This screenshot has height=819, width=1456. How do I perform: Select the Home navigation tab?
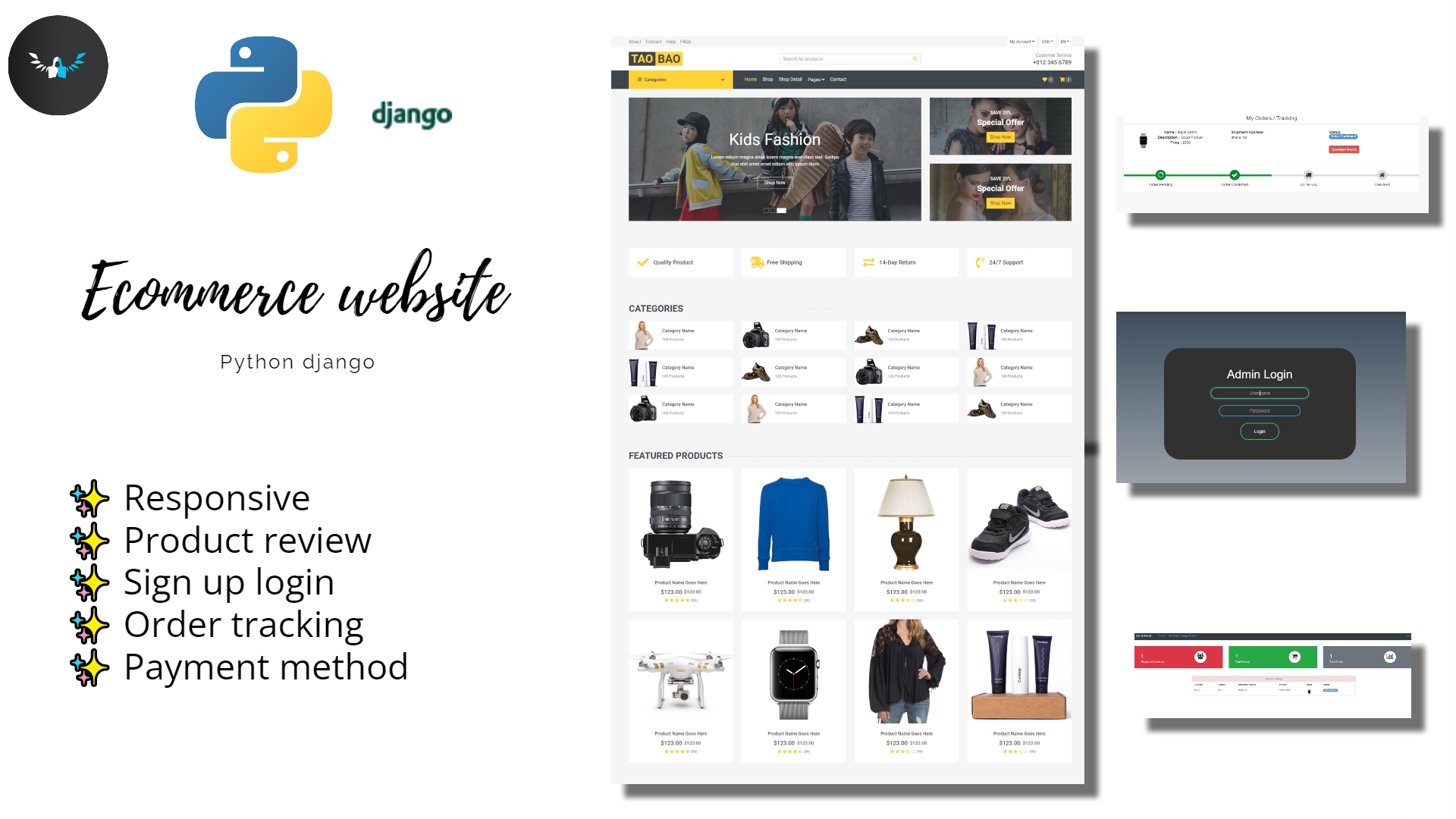click(751, 79)
